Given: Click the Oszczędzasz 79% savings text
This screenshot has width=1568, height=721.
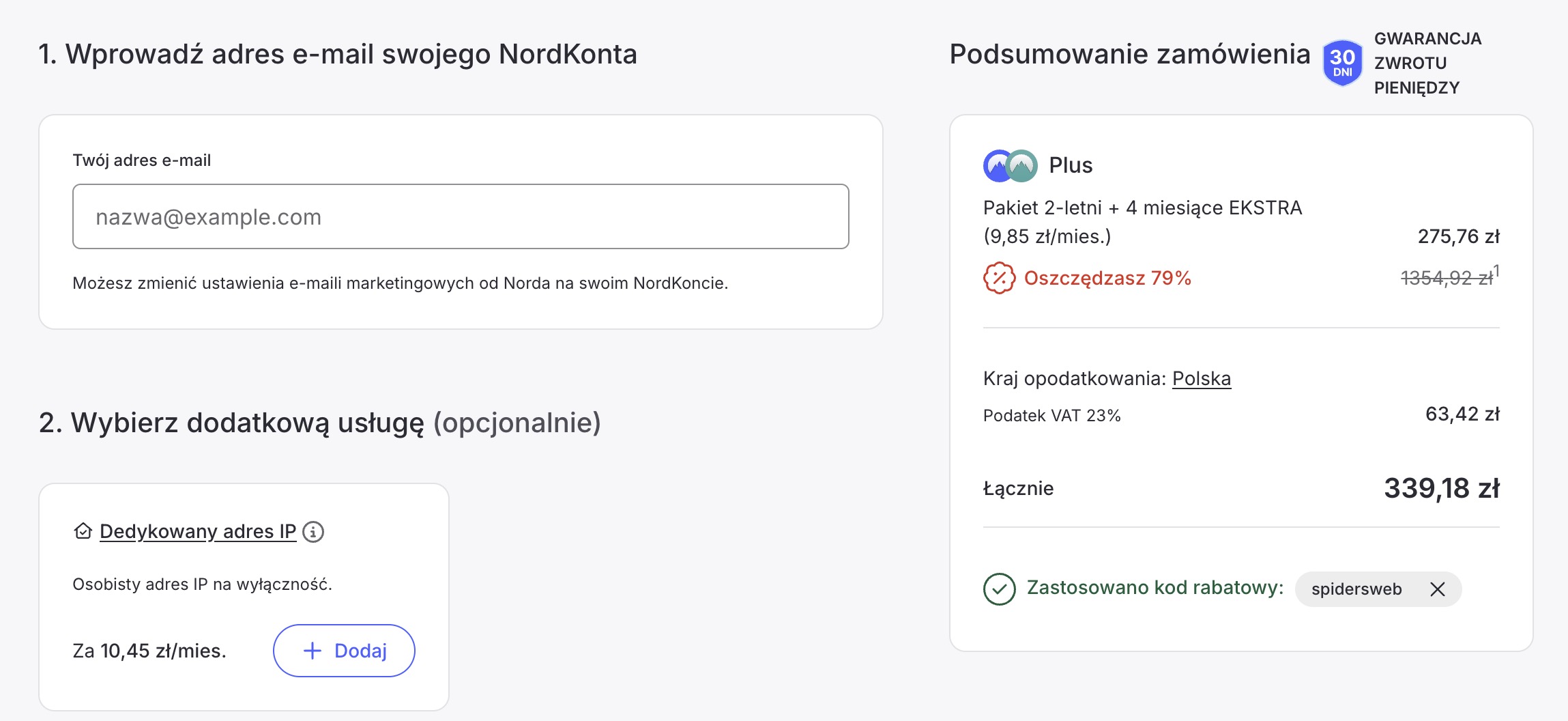Looking at the screenshot, I should [1107, 278].
